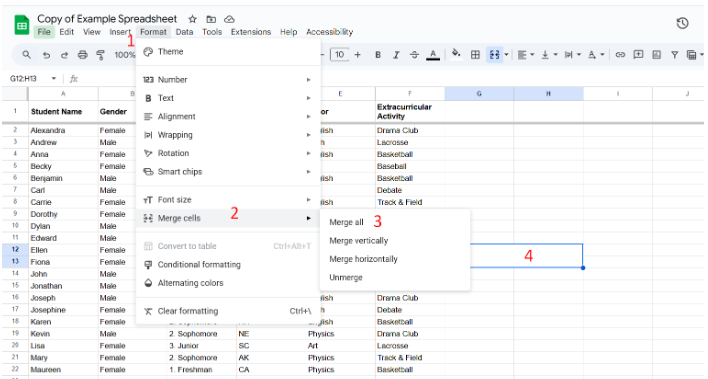Viewport: 708px width, 379px height.
Task: Move spreadsheet to a folder icon
Action: (x=211, y=19)
